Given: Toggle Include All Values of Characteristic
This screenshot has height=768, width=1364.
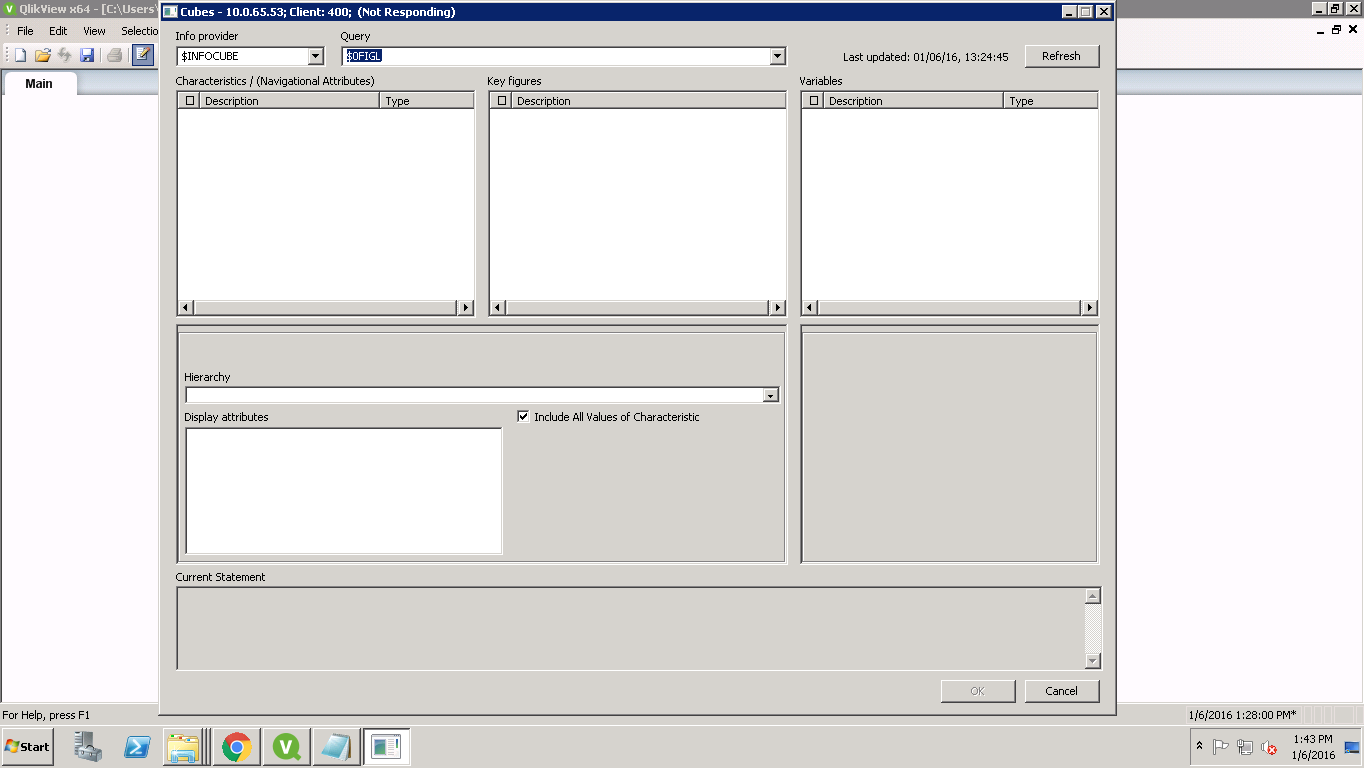Looking at the screenshot, I should click(x=523, y=417).
